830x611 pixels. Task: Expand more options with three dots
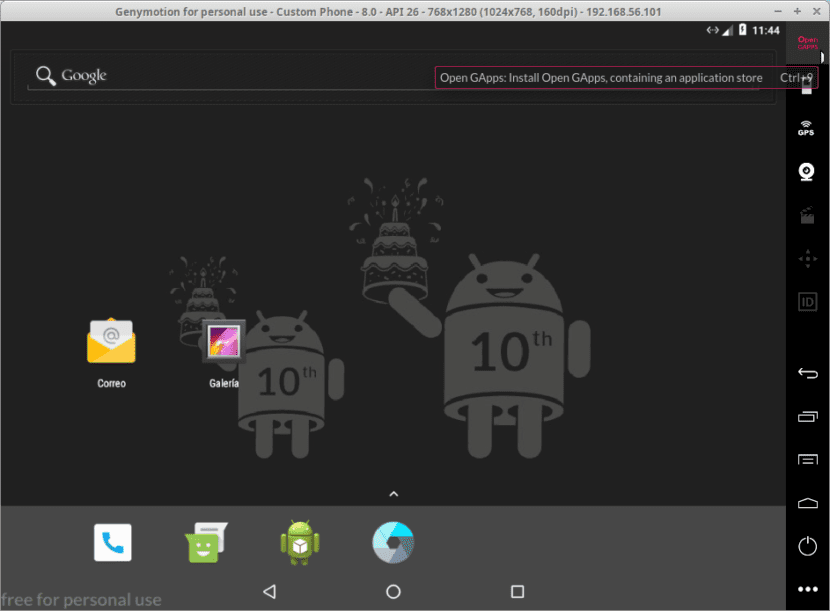806,589
